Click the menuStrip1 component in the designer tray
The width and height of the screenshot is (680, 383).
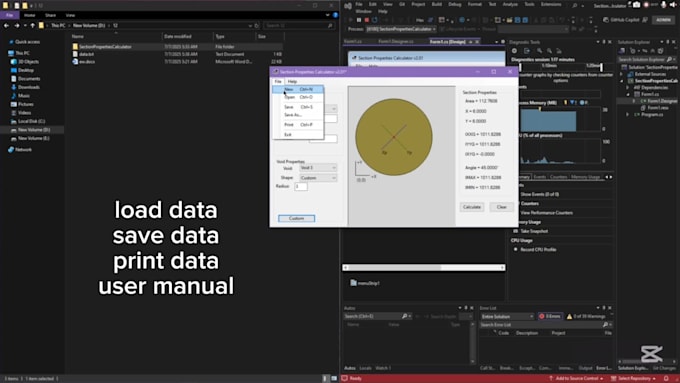365,283
